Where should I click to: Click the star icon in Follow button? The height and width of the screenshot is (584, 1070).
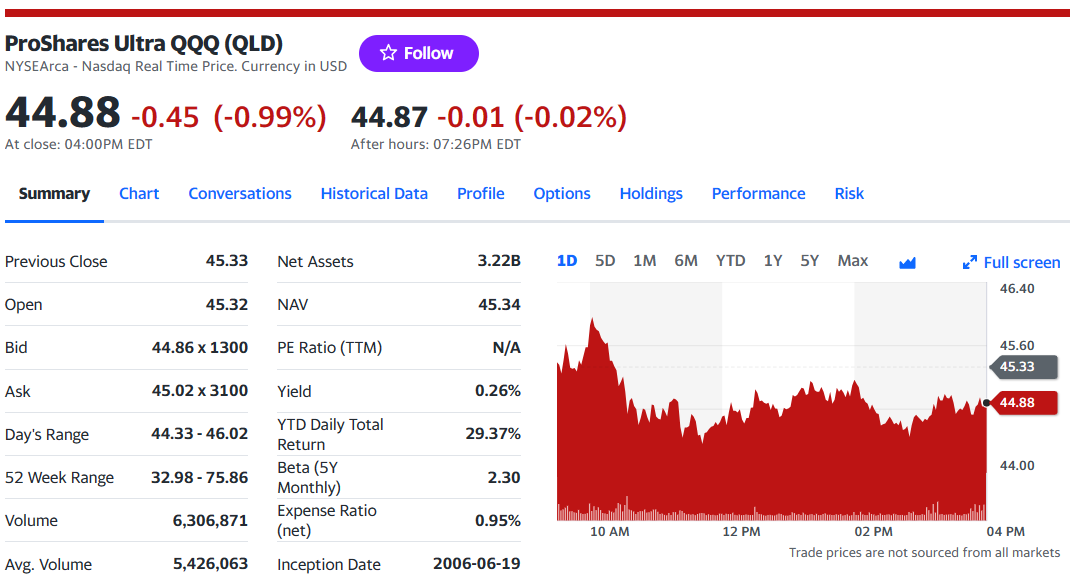click(388, 53)
